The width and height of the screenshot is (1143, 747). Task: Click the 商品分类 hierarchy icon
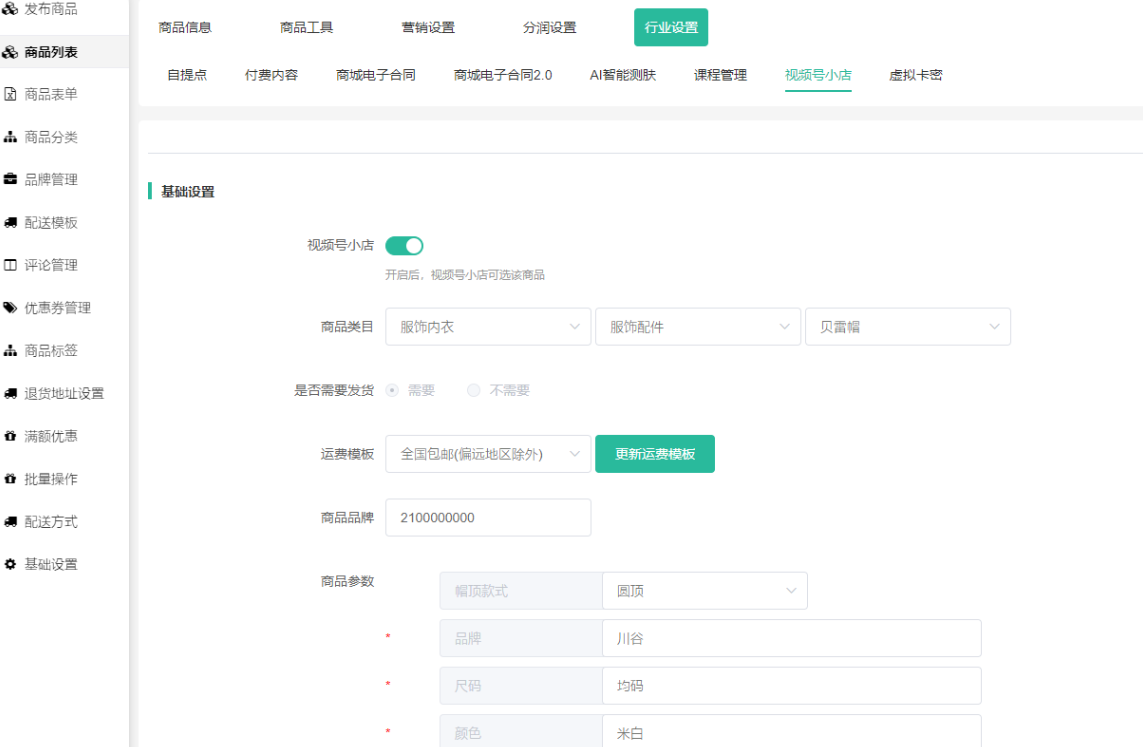[10, 138]
